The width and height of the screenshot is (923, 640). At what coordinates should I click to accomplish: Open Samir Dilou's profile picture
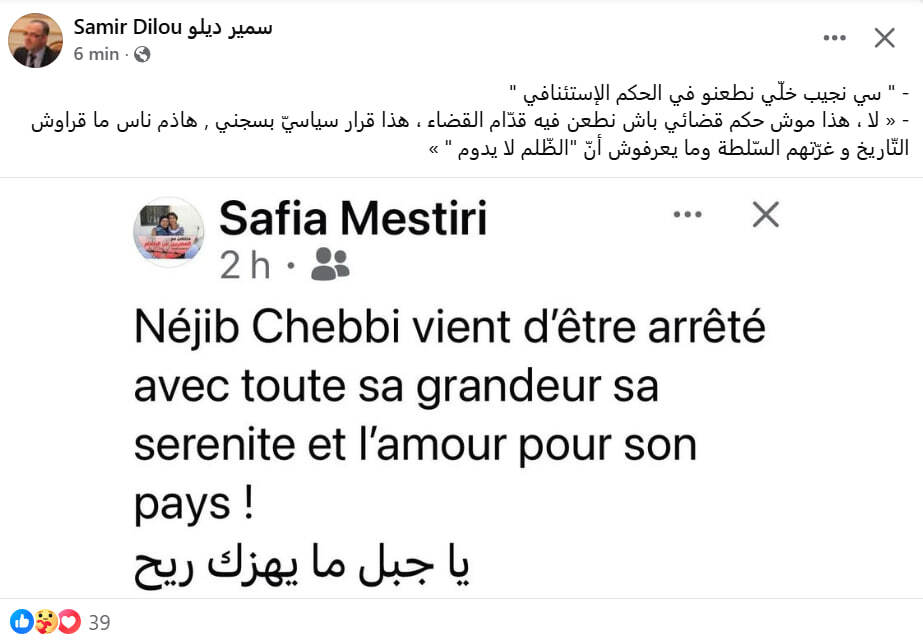[35, 40]
